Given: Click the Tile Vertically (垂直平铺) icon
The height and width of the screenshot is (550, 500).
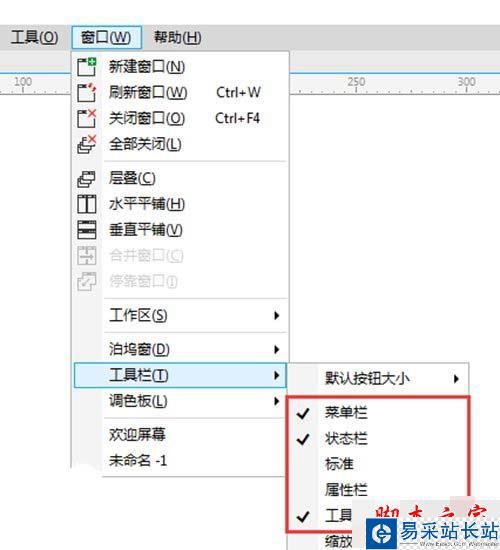Looking at the screenshot, I should tap(87, 230).
